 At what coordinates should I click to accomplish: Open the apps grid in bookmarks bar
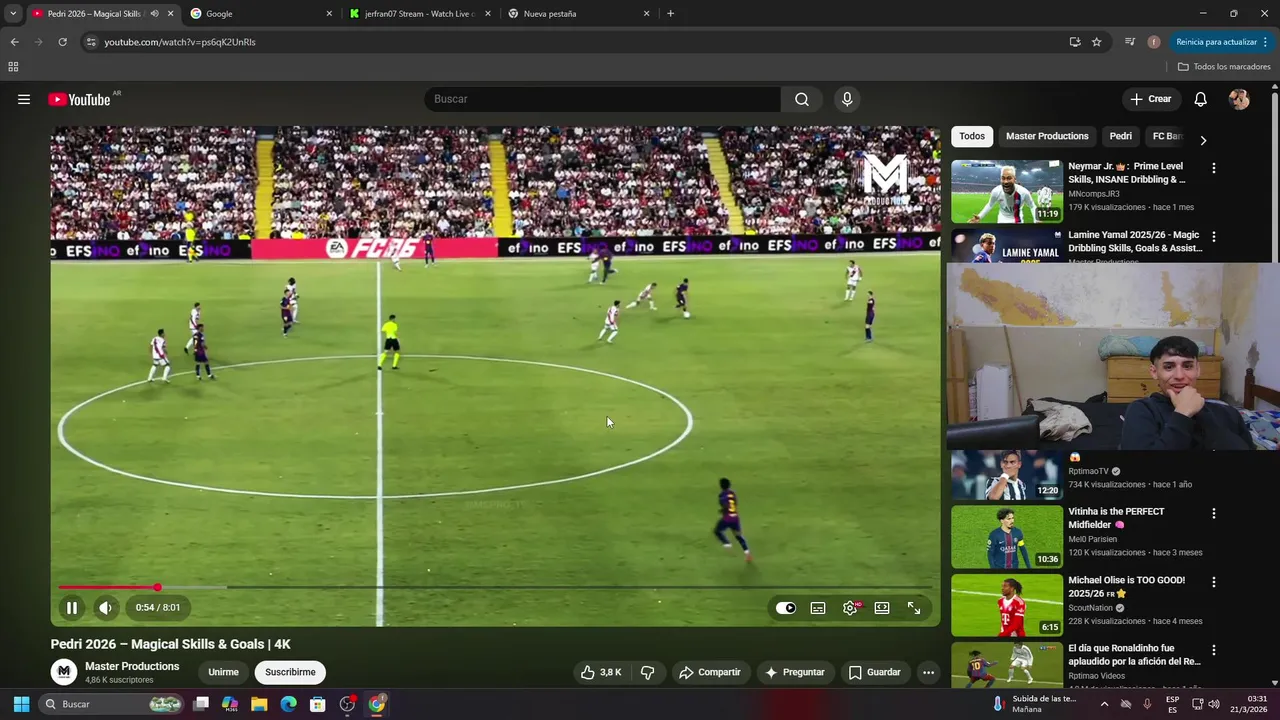pyautogui.click(x=13, y=67)
